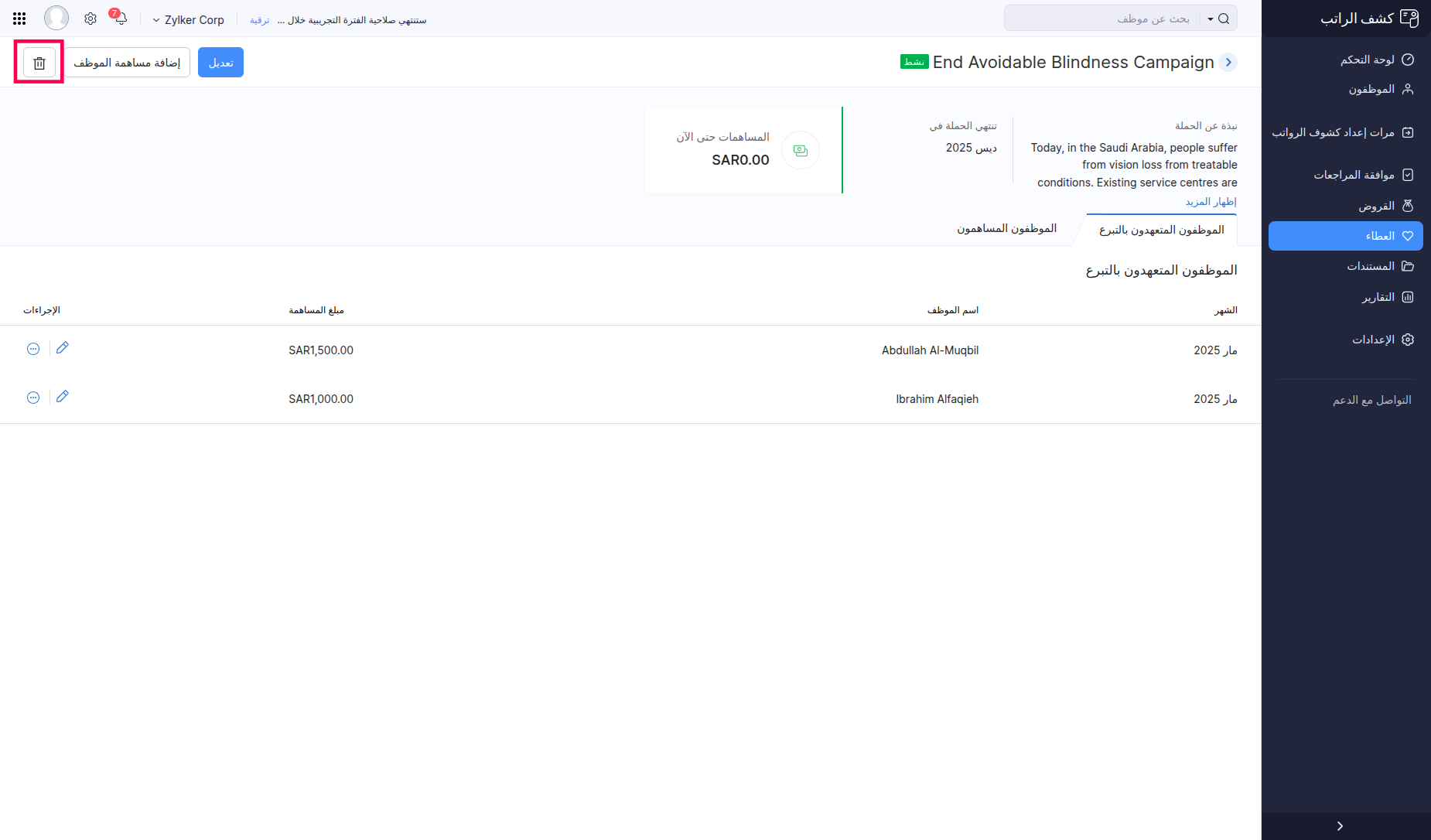Switch to الموظفون المساهمون tab

[1006, 229]
